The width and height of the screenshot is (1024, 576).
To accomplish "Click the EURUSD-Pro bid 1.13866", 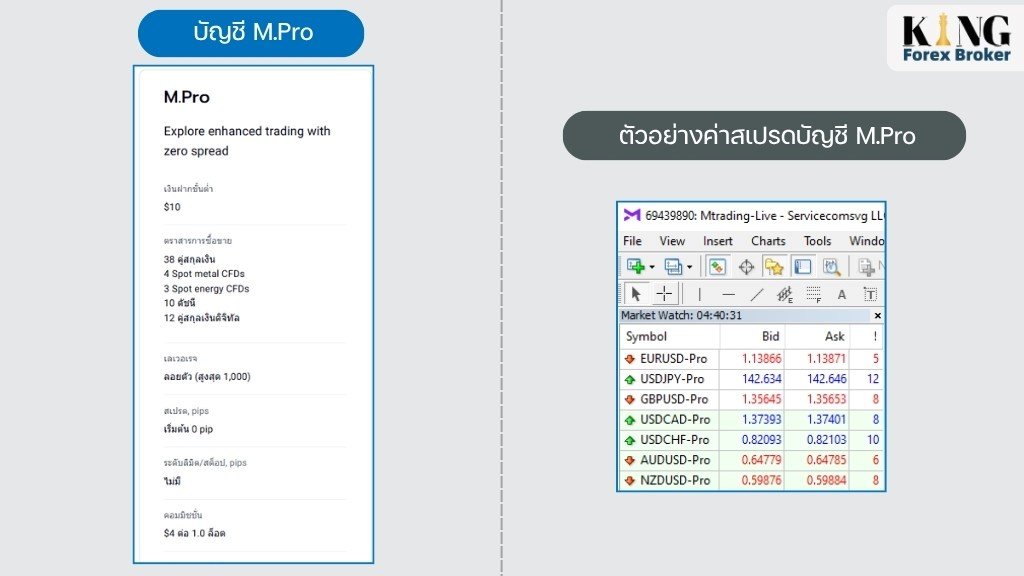I will pos(761,359).
